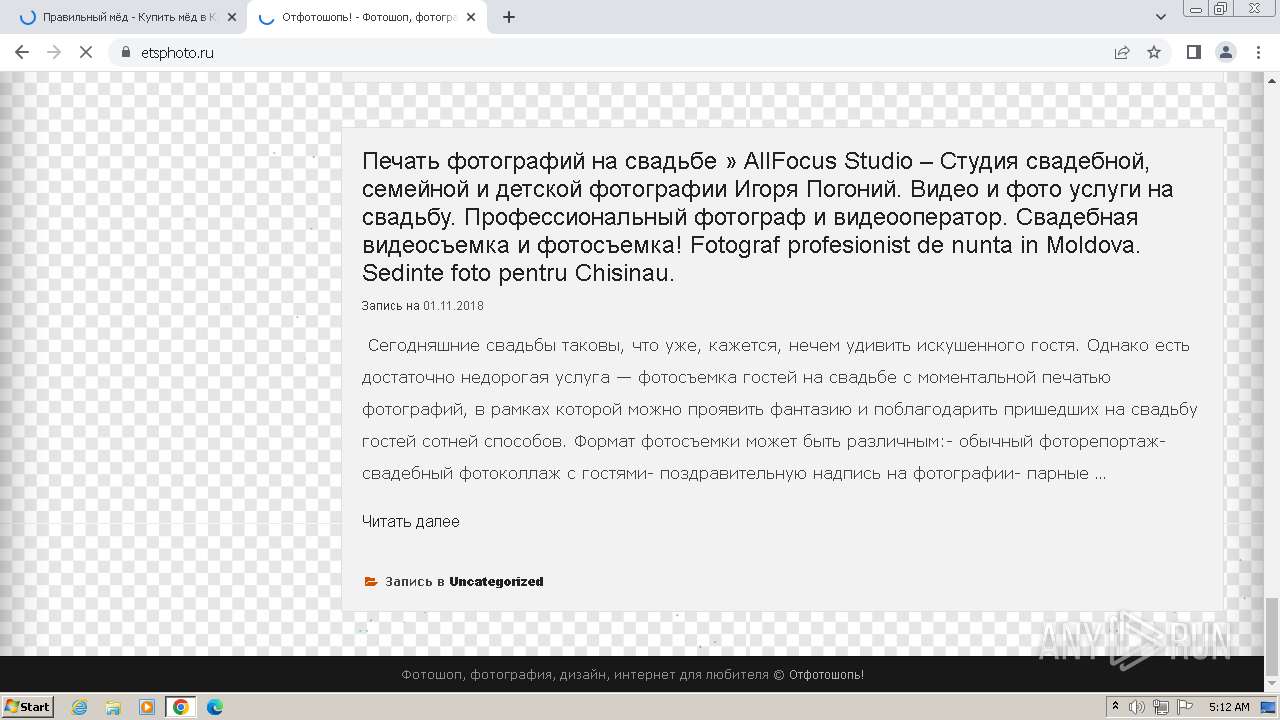Viewport: 1280px width, 720px height.
Task: Close the Правильный мёд tab
Action: point(232,17)
